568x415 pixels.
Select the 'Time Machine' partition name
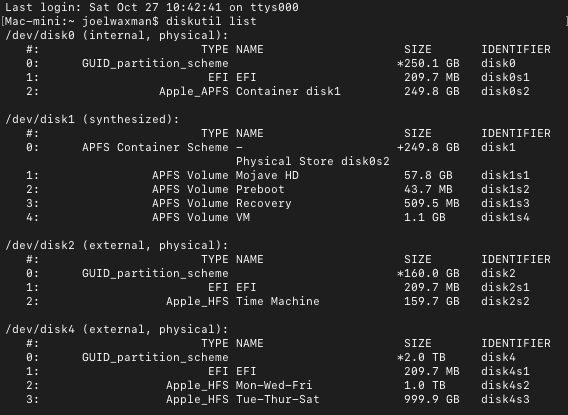[277, 301]
